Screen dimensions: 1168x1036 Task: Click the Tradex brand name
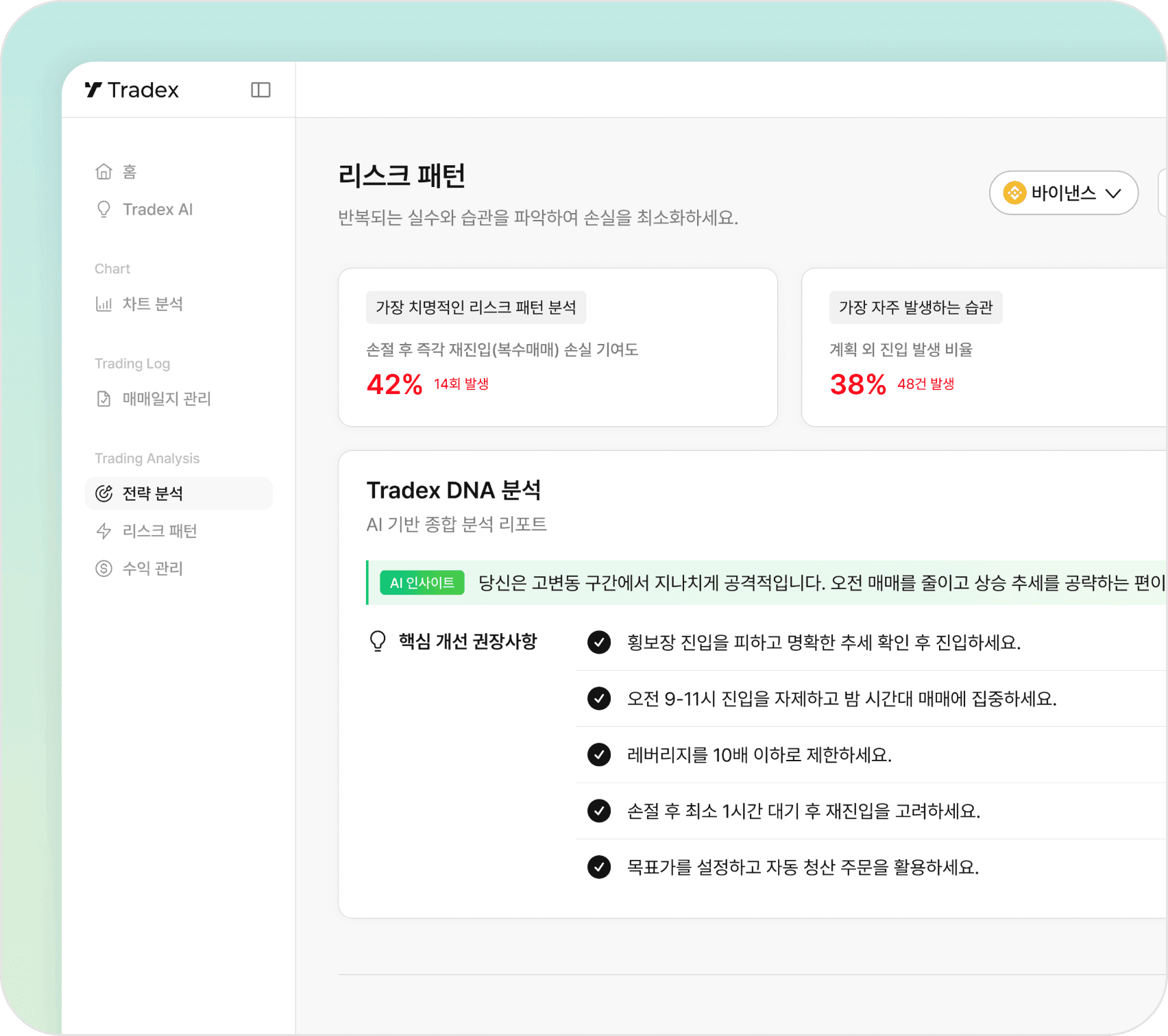[x=143, y=90]
